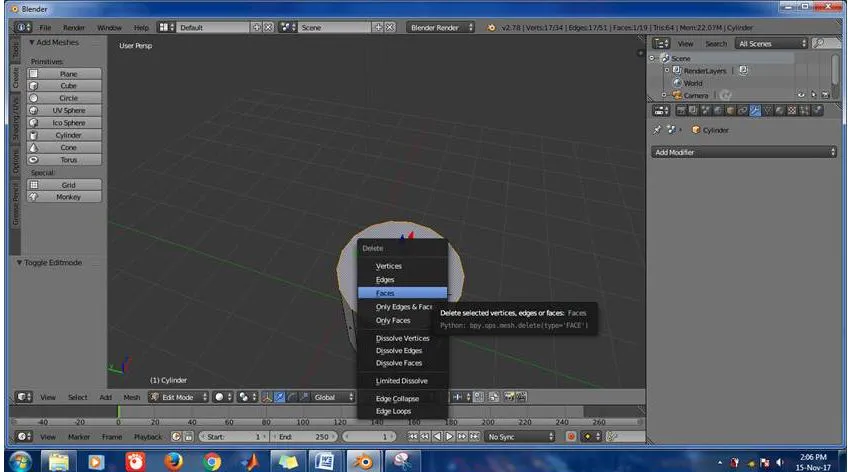Open 3D view editor type icon
The width and height of the screenshot is (848, 472).
tap(23, 397)
